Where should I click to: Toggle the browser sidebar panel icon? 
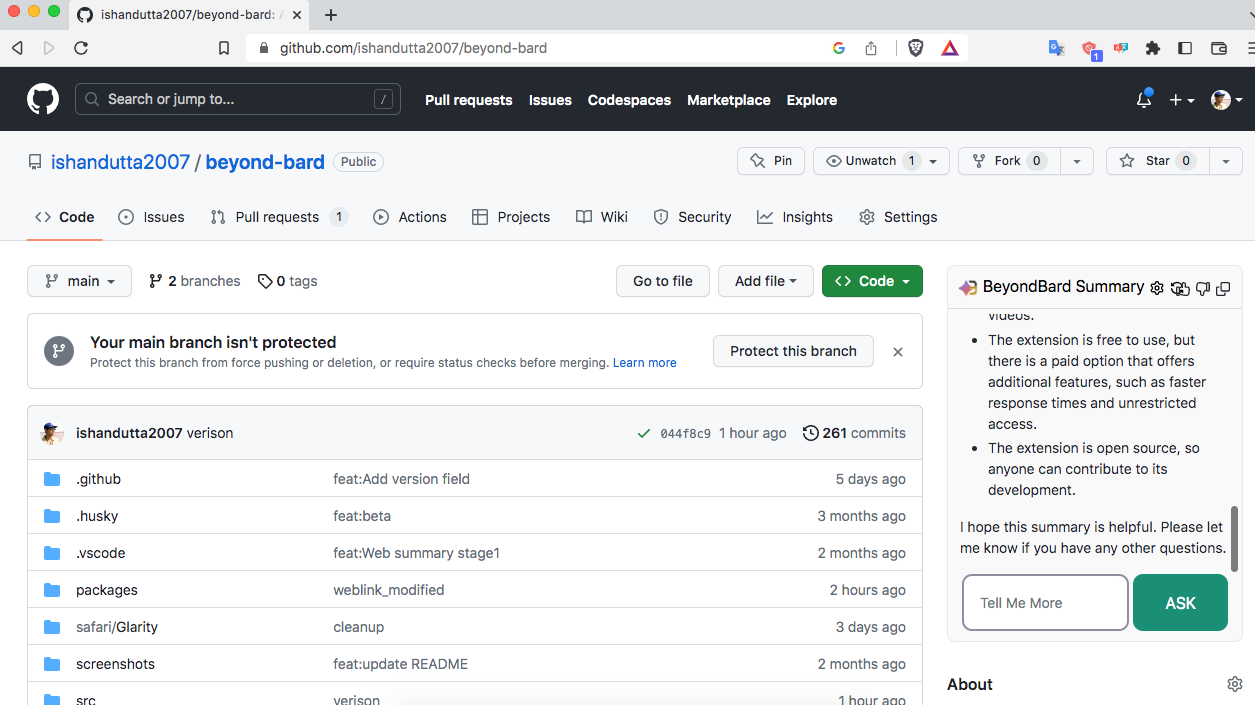click(x=1185, y=48)
